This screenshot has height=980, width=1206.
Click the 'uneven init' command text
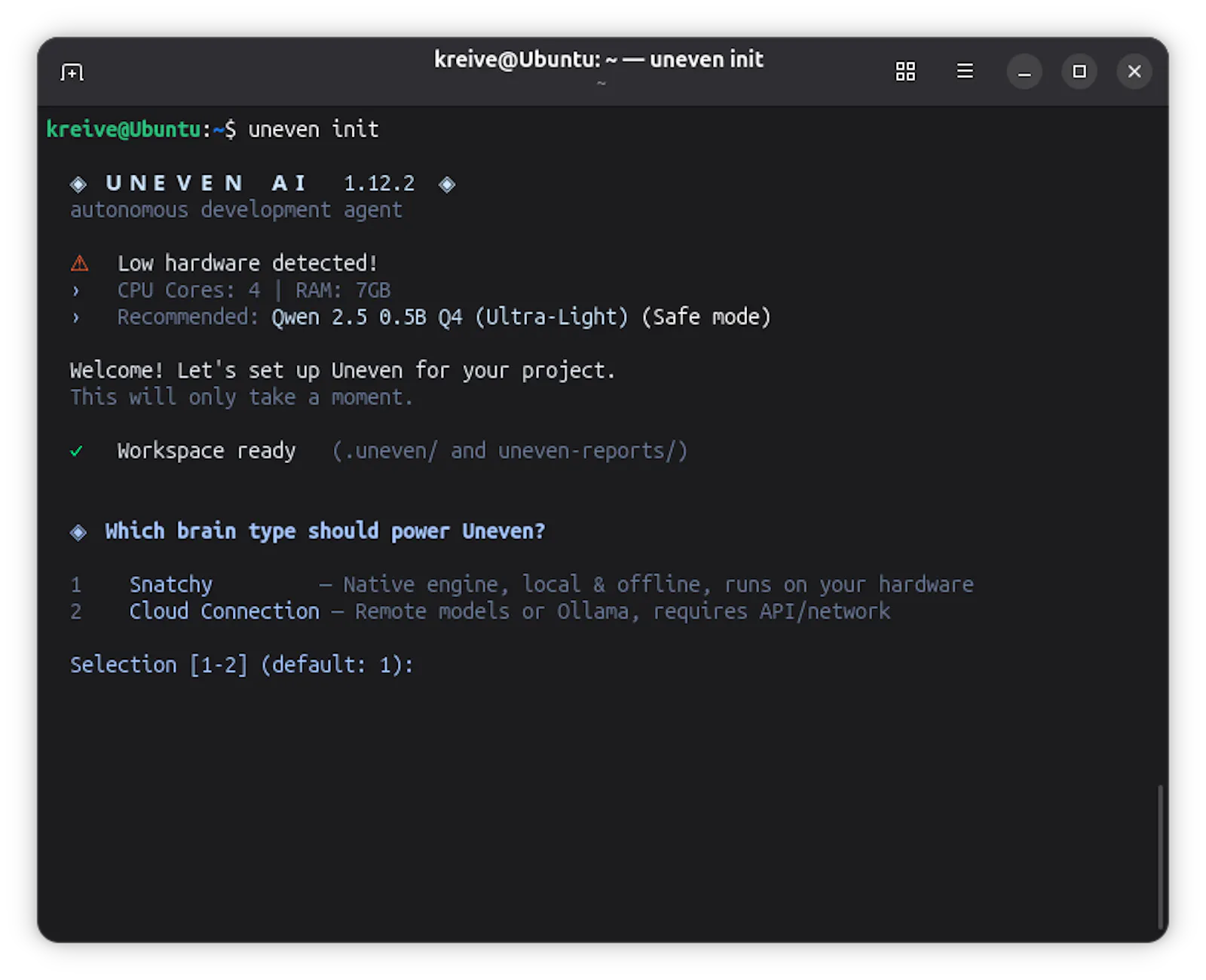[x=314, y=130]
